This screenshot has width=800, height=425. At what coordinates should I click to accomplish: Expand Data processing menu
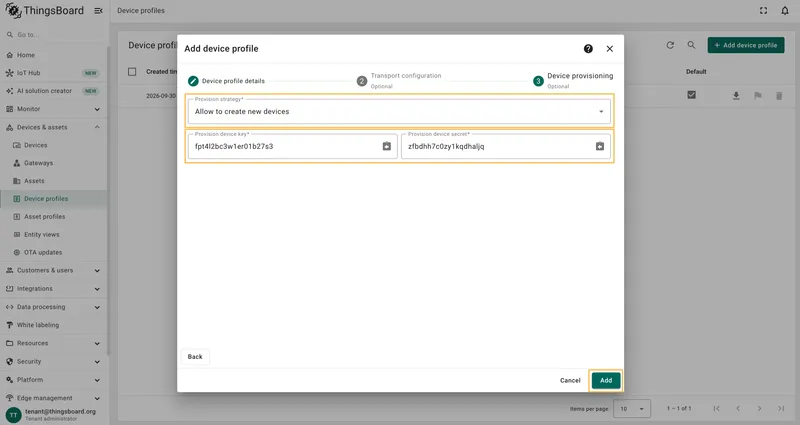coord(54,307)
